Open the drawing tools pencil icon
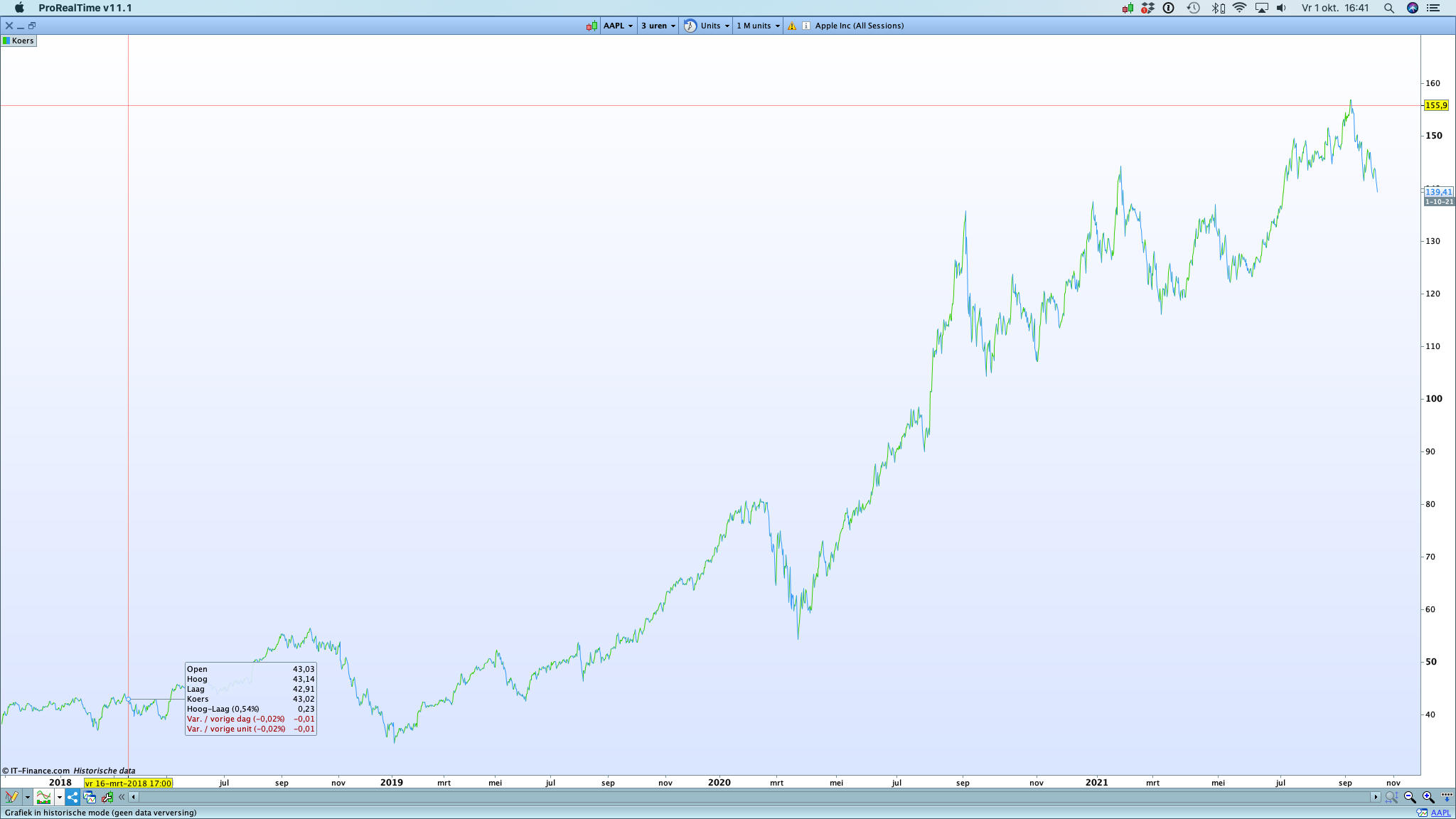This screenshot has width=1456, height=819. click(11, 797)
